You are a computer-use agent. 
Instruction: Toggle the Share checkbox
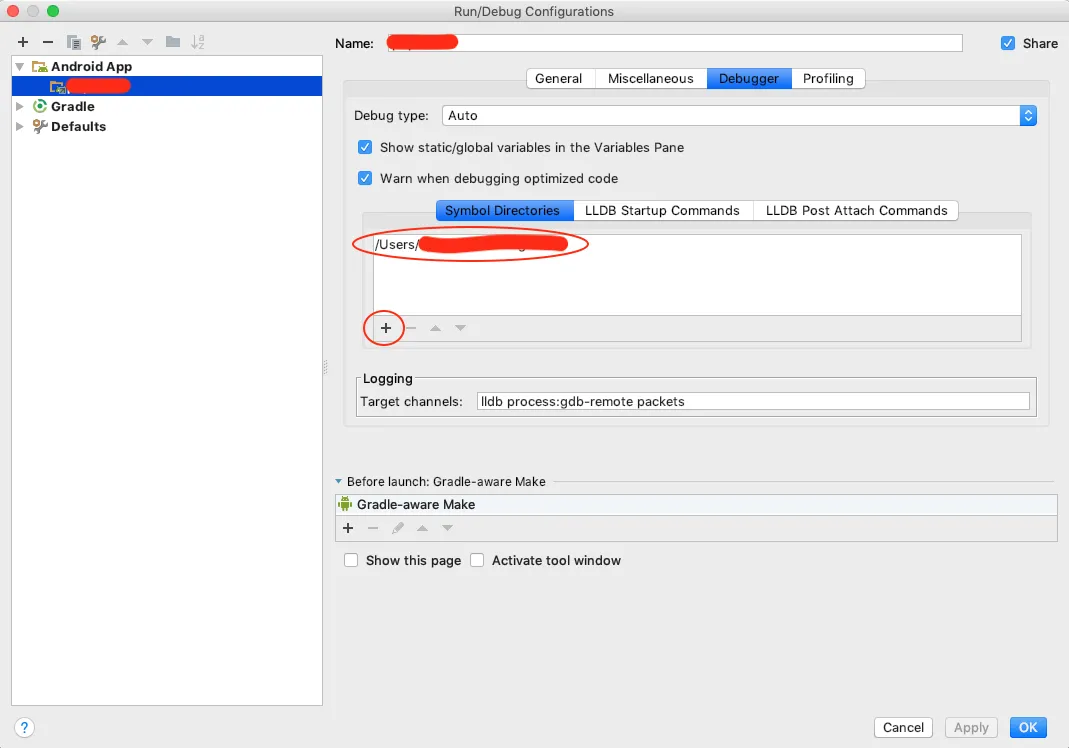[x=1008, y=43]
